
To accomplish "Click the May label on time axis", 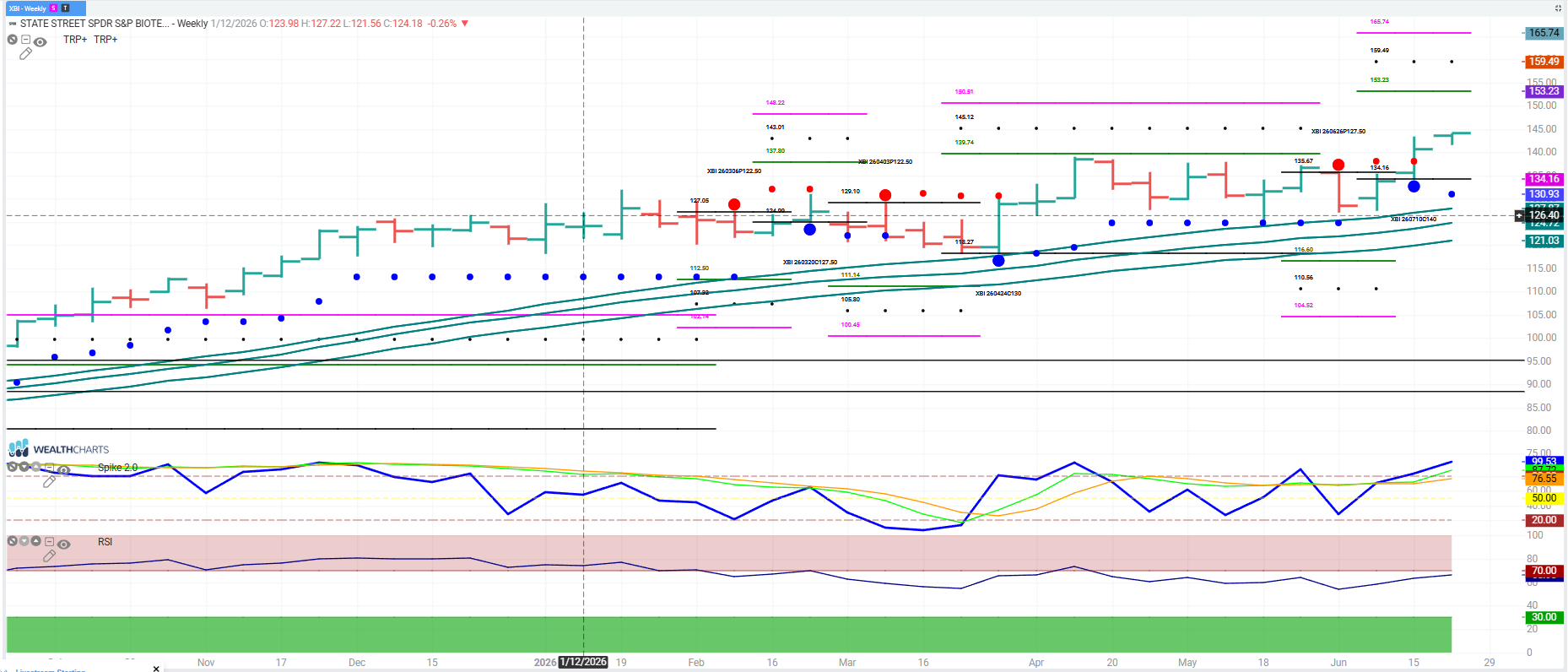I will tap(1187, 663).
